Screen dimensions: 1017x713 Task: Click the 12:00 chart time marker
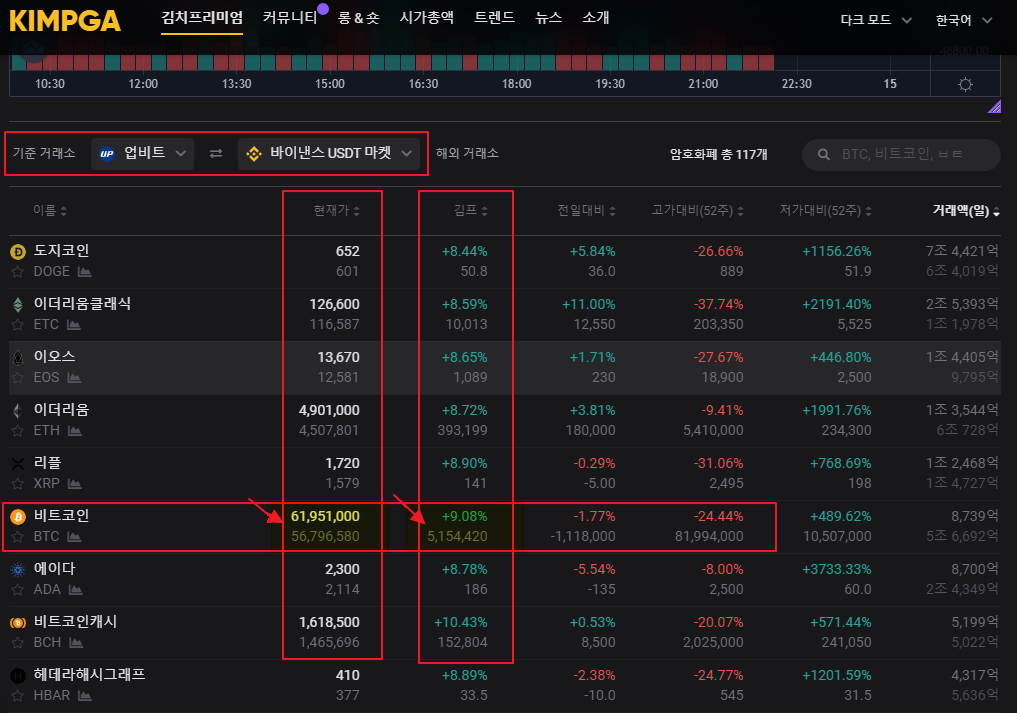143,84
